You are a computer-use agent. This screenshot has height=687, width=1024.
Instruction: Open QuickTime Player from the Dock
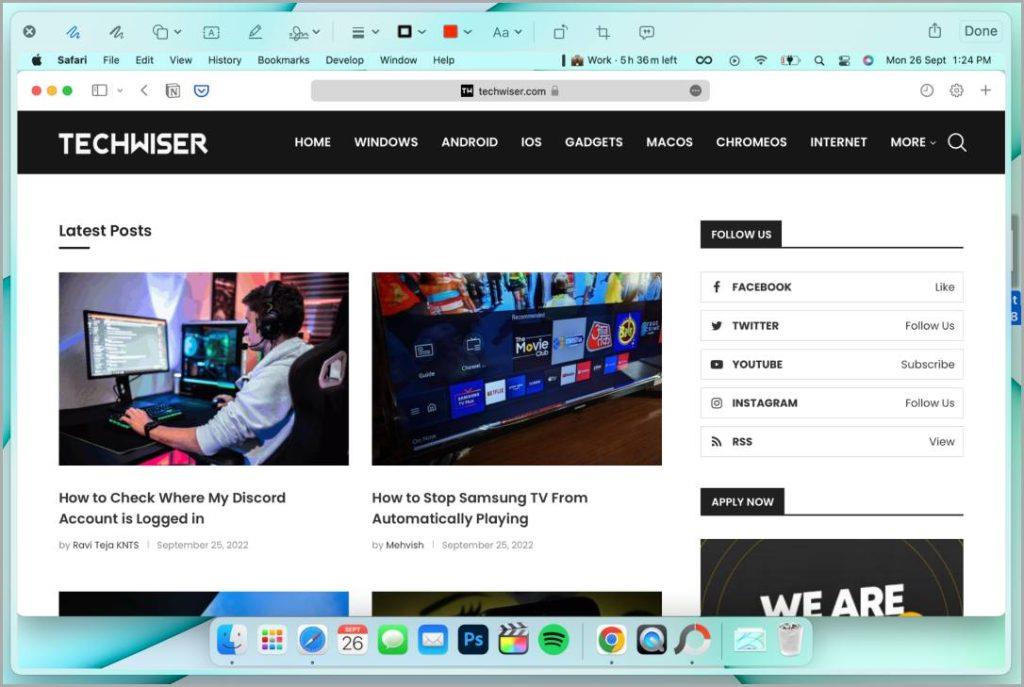point(652,640)
